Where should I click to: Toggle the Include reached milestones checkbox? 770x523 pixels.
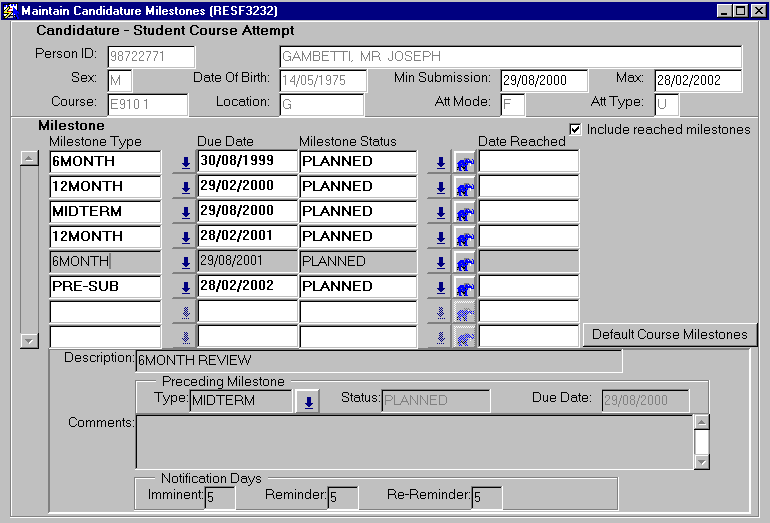(575, 129)
